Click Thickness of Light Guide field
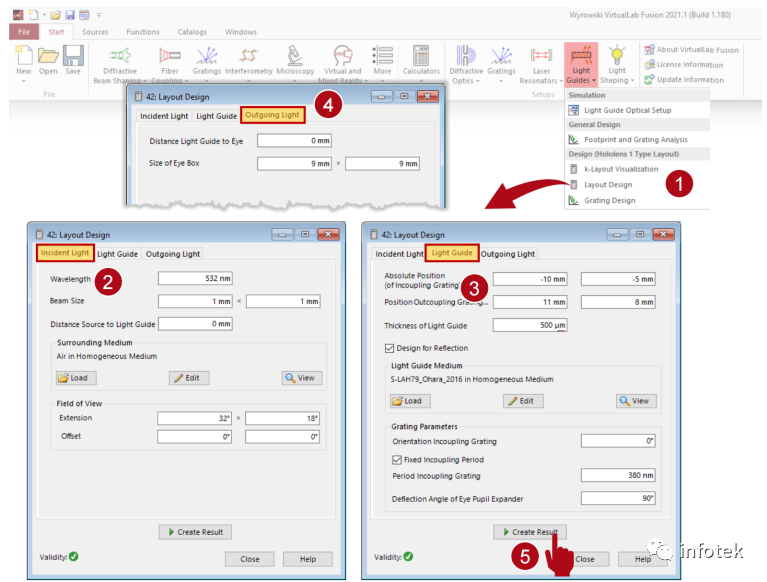Screen dimensions: 767x582 [x=530, y=325]
